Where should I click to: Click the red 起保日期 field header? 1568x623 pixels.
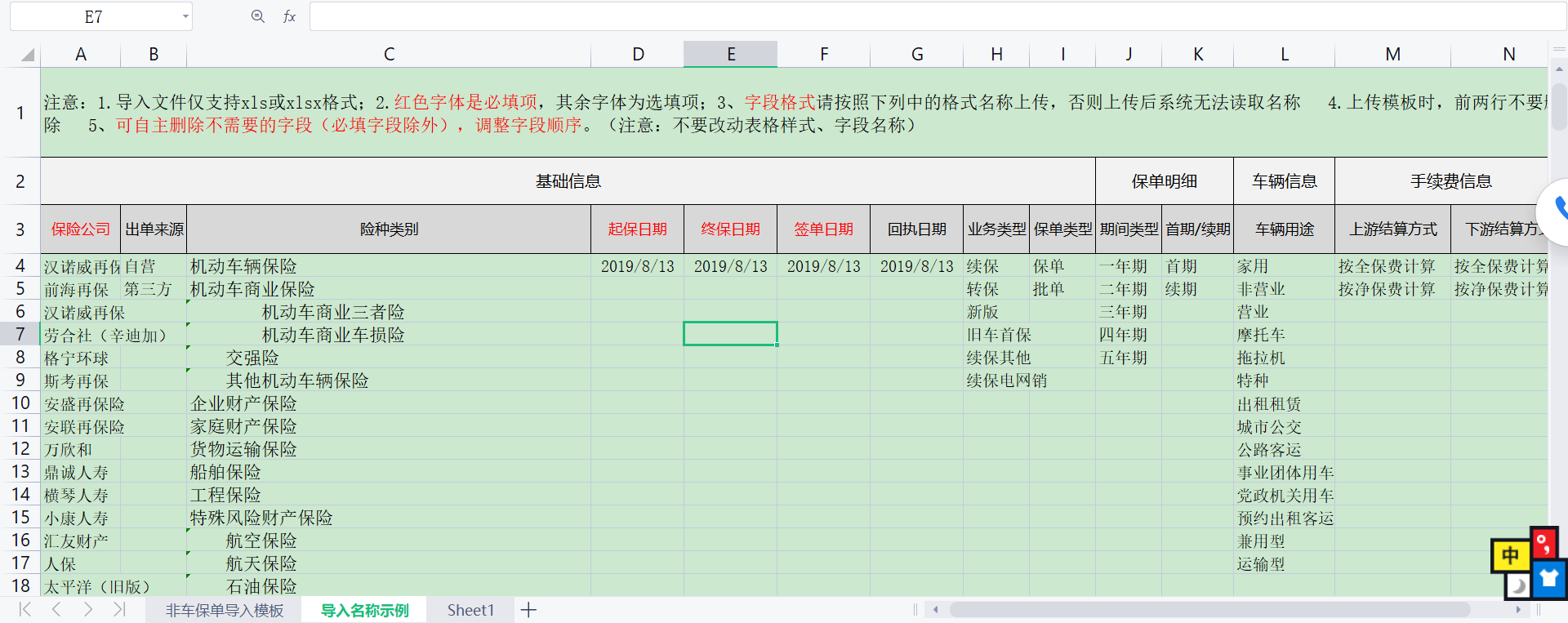pos(638,229)
